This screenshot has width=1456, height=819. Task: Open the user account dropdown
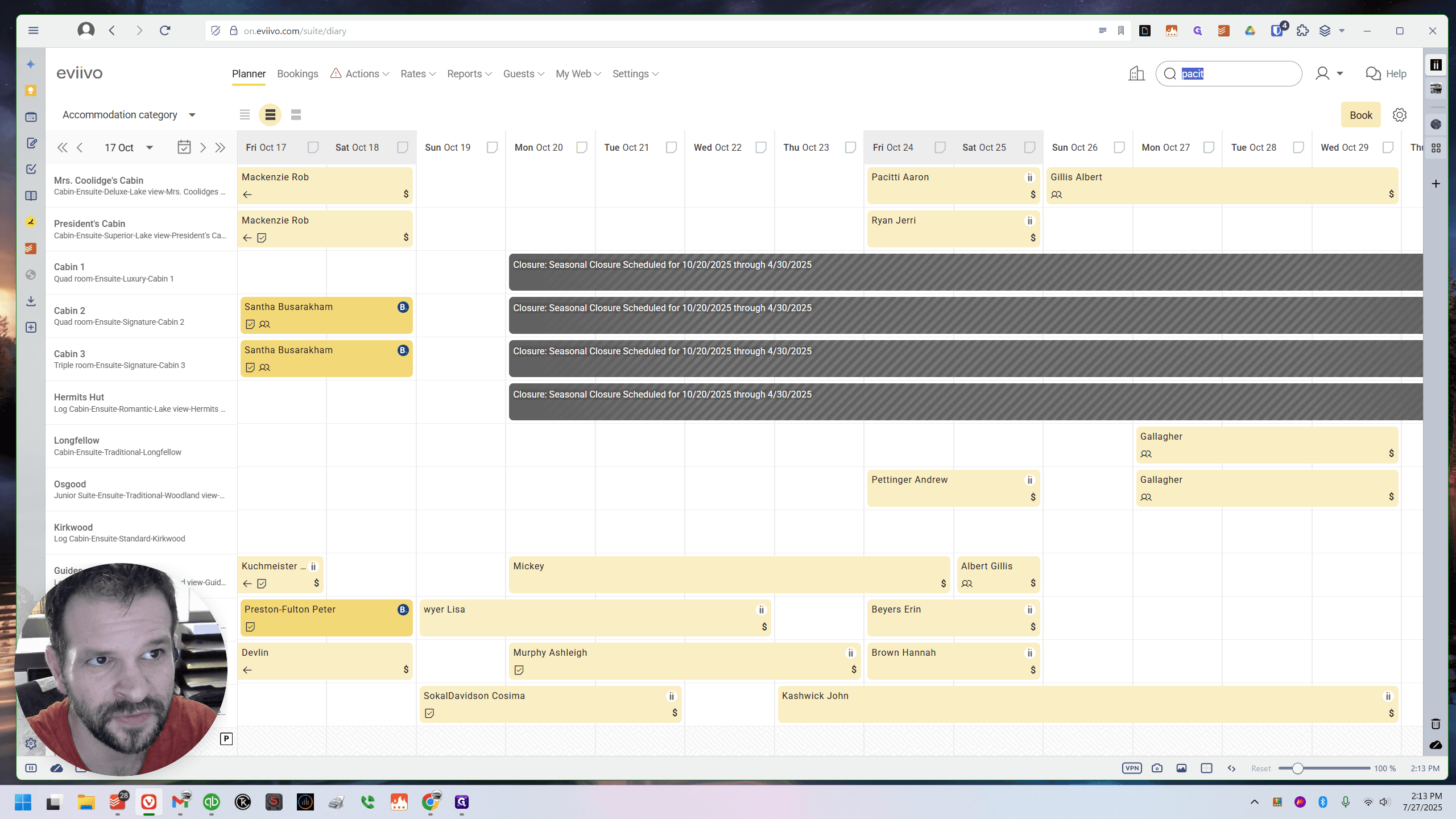click(1329, 73)
